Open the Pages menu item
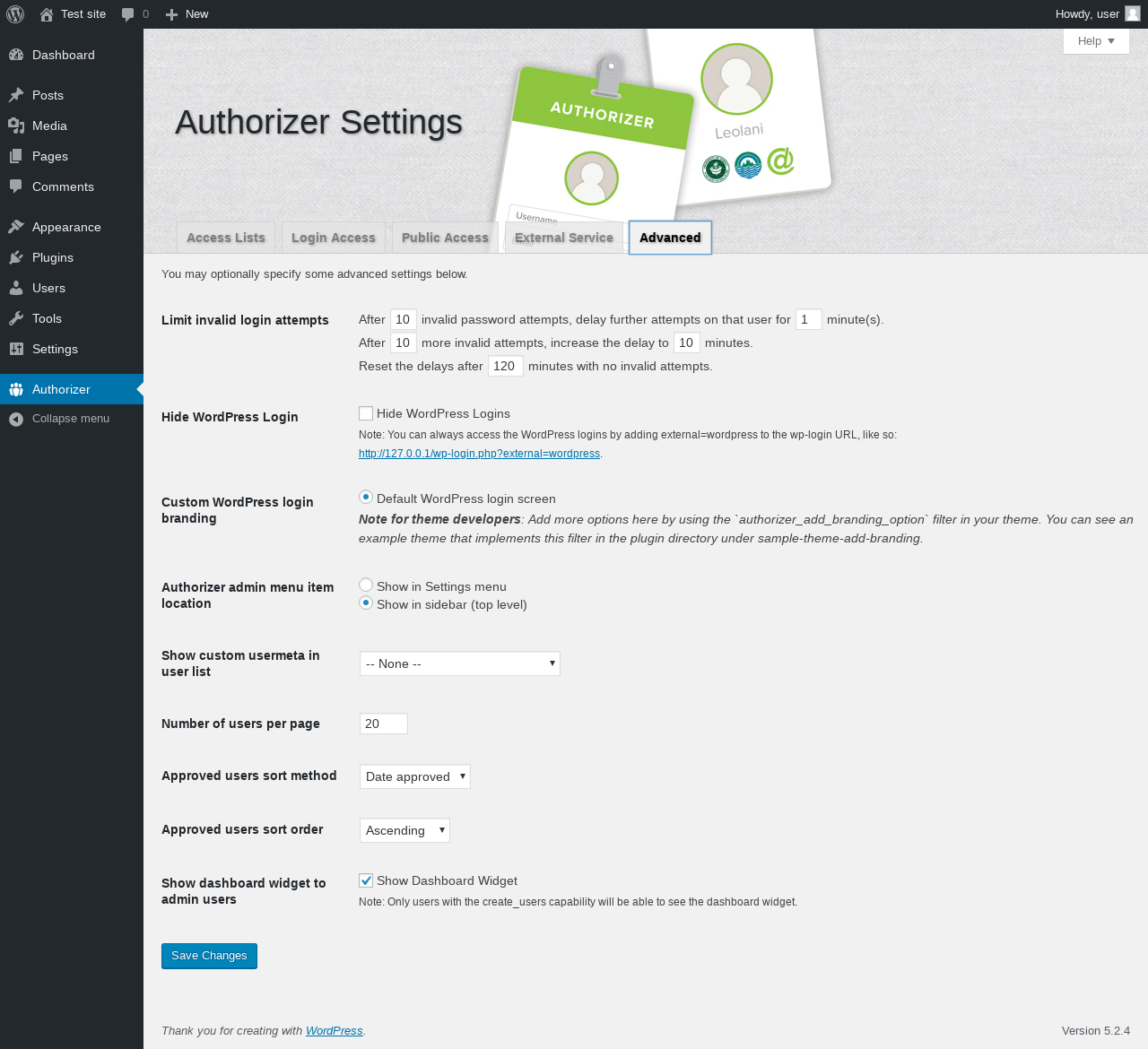The image size is (1148, 1049). tap(72, 156)
